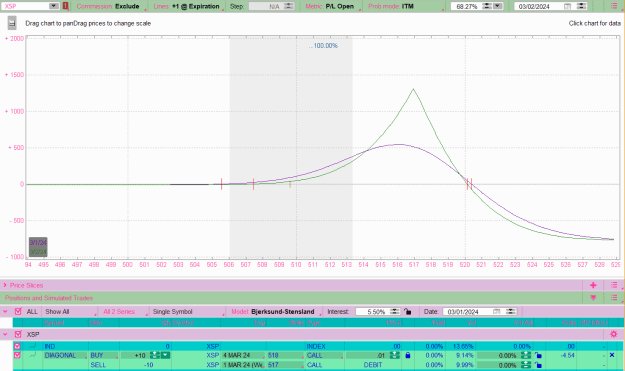Image resolution: width=625 pixels, height=371 pixels.
Task: Click the price lock icon on DIAGONAL row
Action: [x=407, y=355]
